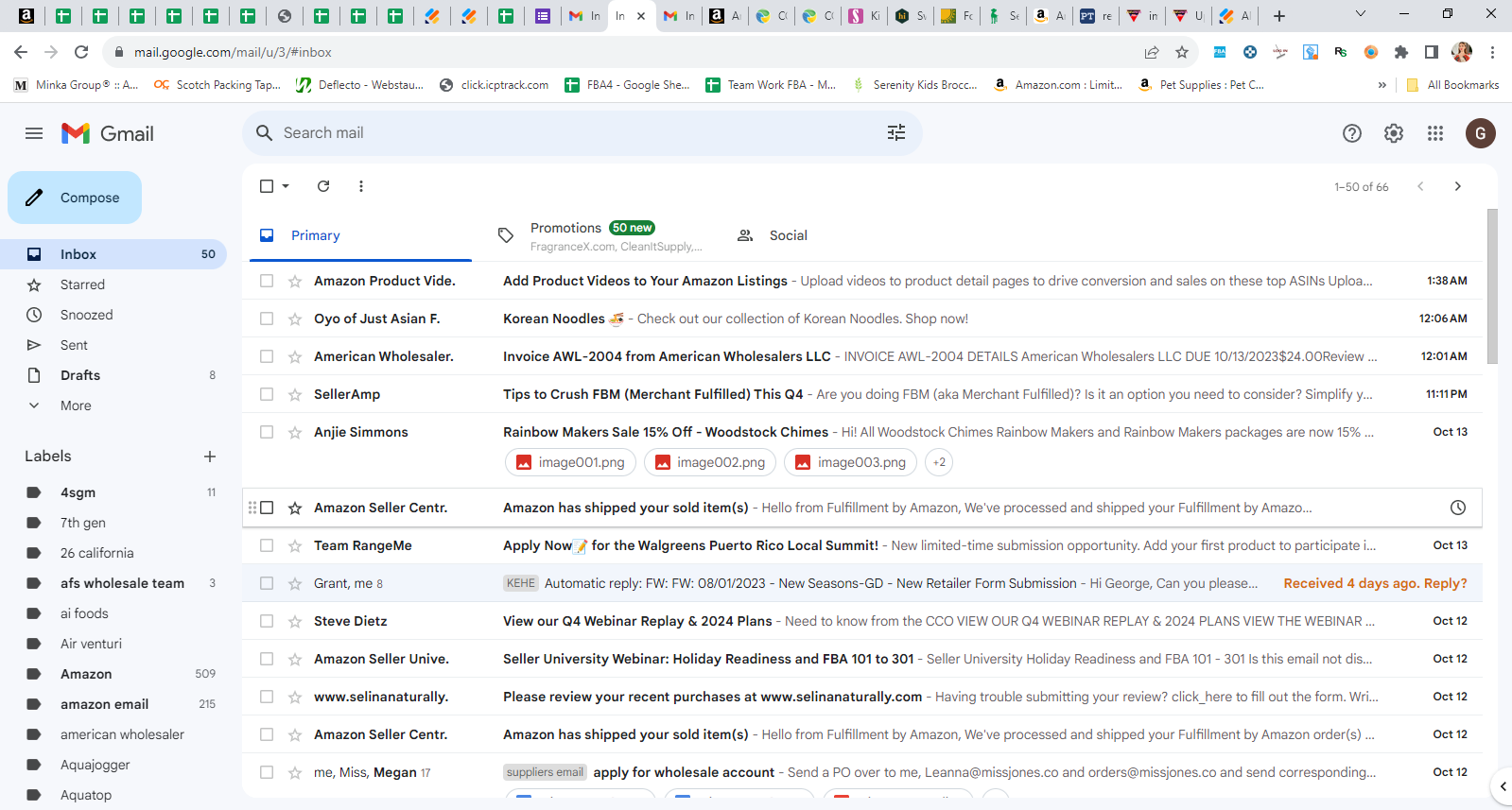The height and width of the screenshot is (810, 1512).
Task: Switch to the Primary tab
Action: click(360, 235)
